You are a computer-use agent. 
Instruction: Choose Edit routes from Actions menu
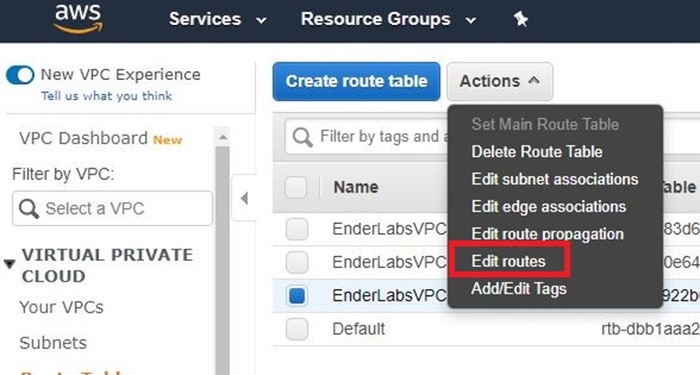pos(508,261)
